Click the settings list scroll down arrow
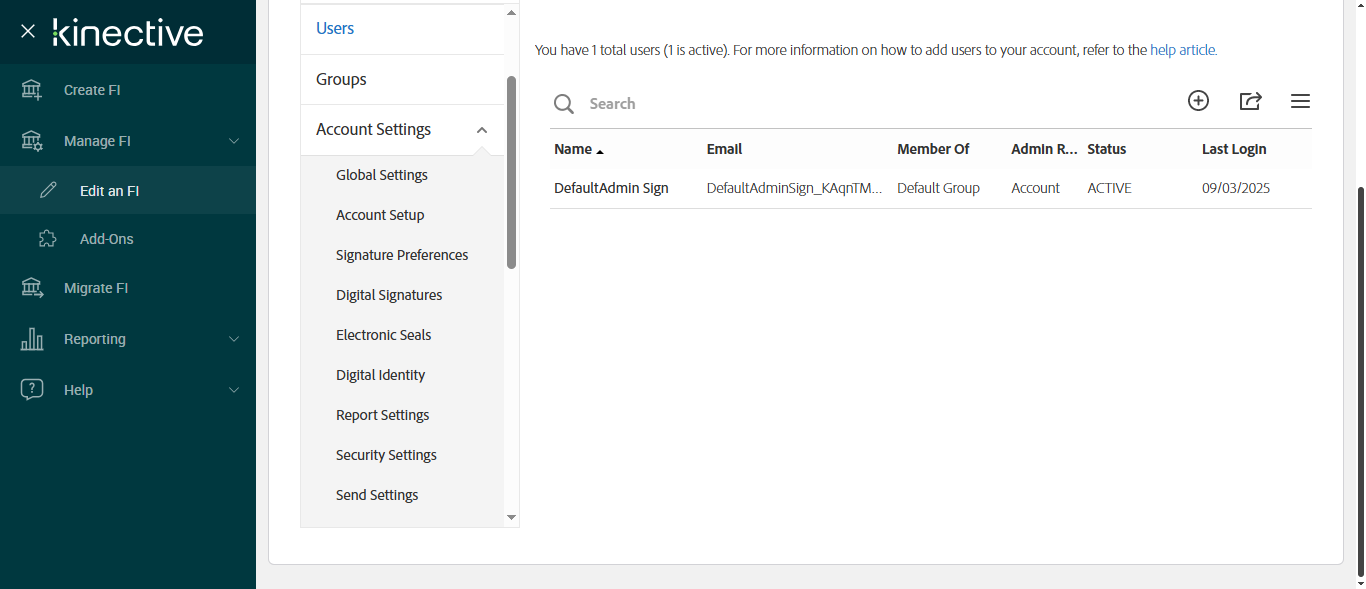This screenshot has height=589, width=1366. (x=512, y=517)
